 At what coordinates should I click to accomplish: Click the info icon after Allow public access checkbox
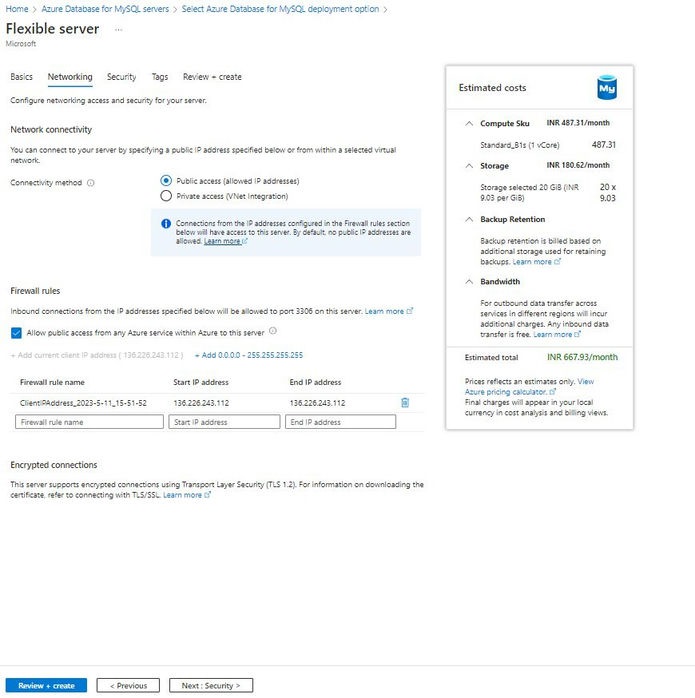pyautogui.click(x=273, y=331)
